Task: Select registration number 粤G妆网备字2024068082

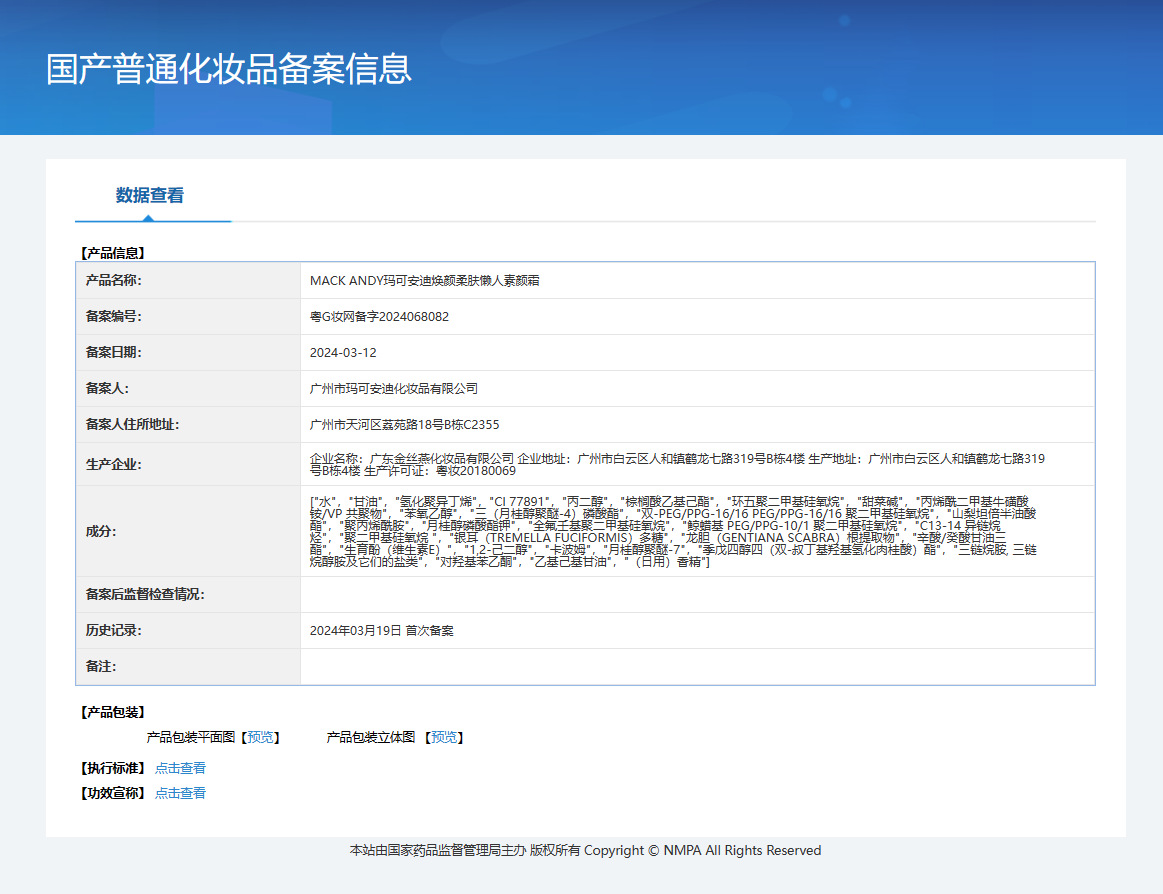Action: [x=379, y=316]
